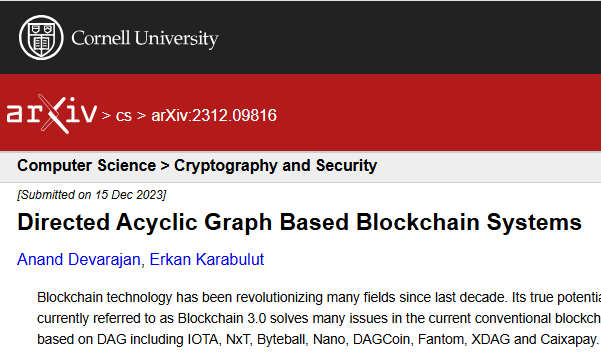Go to arXiv home via the logo
Image resolution: width=601 pixels, height=360 pixels.
tap(51, 113)
